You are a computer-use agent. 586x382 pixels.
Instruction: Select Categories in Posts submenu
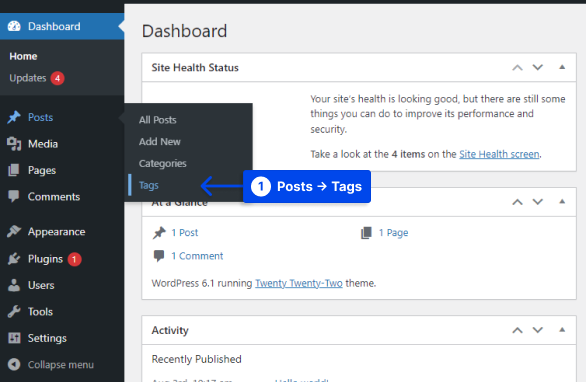click(x=163, y=164)
